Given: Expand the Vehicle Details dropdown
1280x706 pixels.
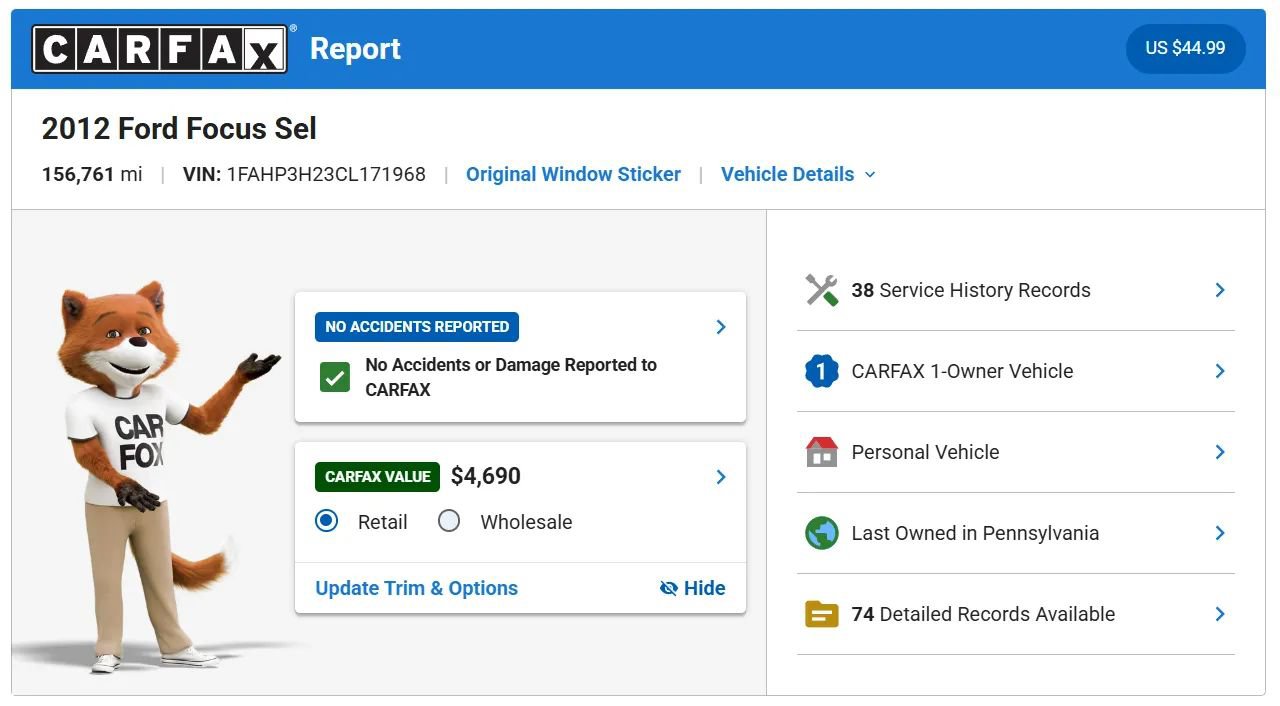Looking at the screenshot, I should [x=798, y=174].
